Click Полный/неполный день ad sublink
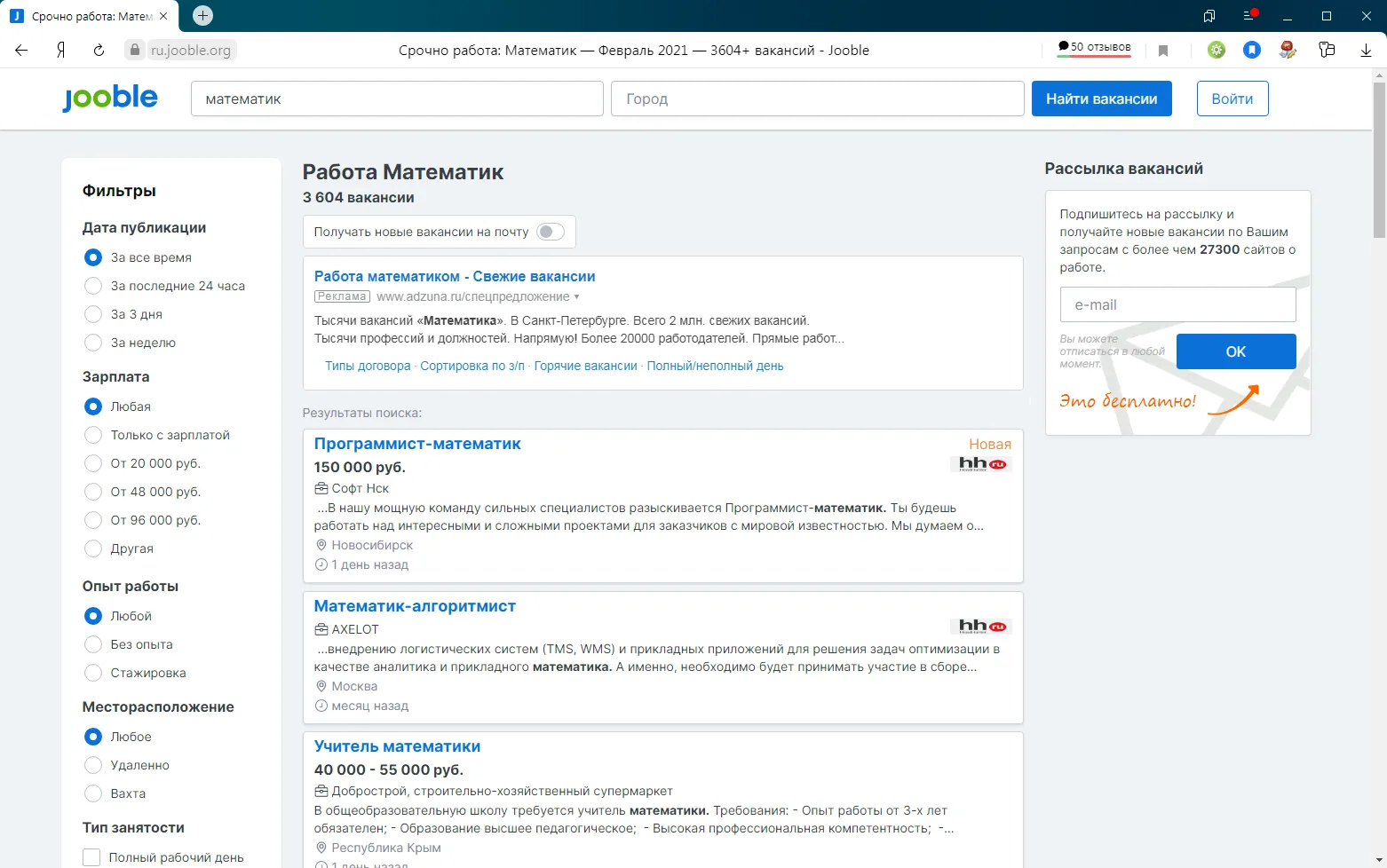Screen dimensions: 1387x868 click(715, 366)
